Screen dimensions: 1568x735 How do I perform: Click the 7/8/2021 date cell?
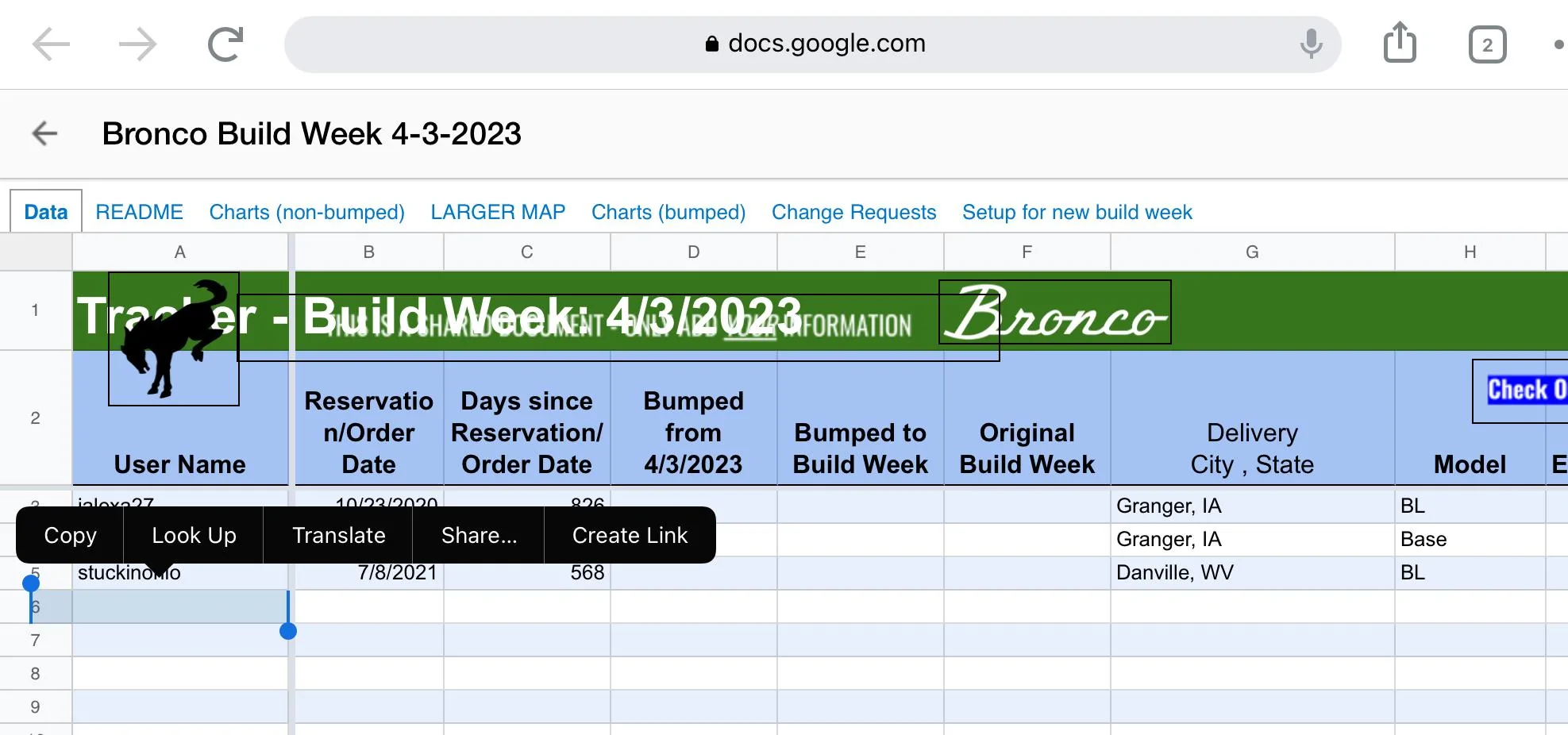tap(369, 573)
